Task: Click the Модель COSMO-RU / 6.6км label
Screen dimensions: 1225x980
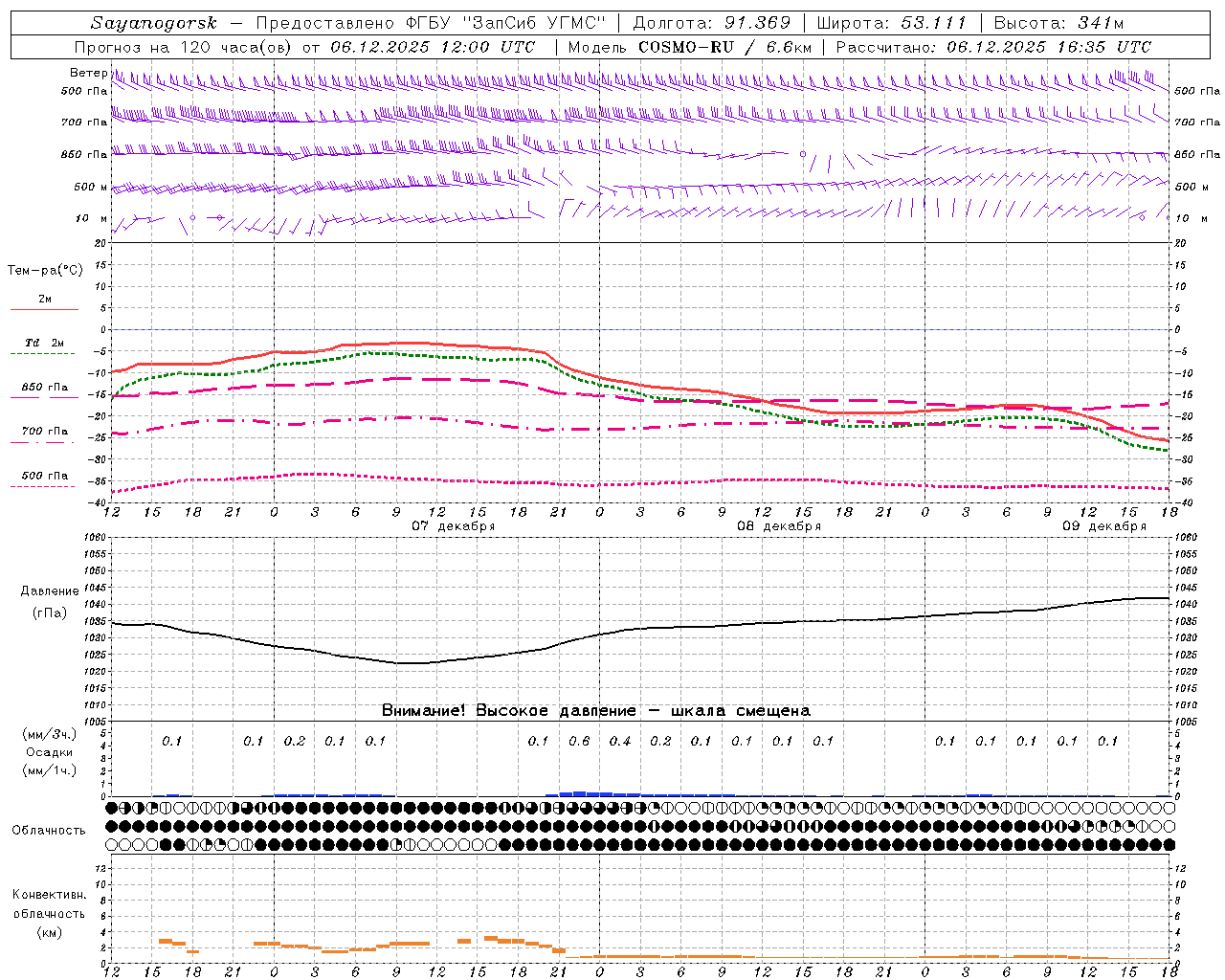Action: point(690,47)
